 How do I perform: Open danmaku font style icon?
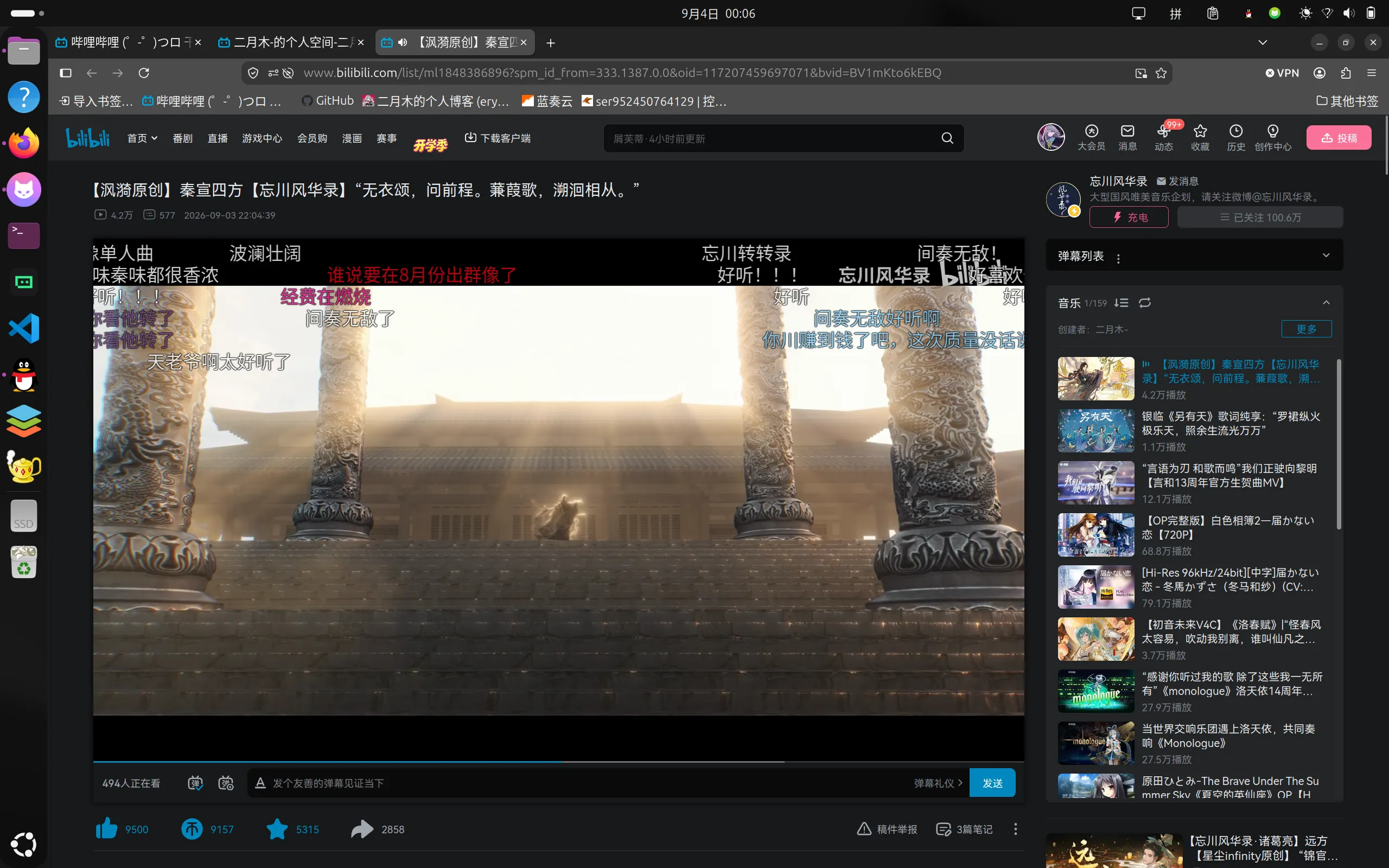260,783
